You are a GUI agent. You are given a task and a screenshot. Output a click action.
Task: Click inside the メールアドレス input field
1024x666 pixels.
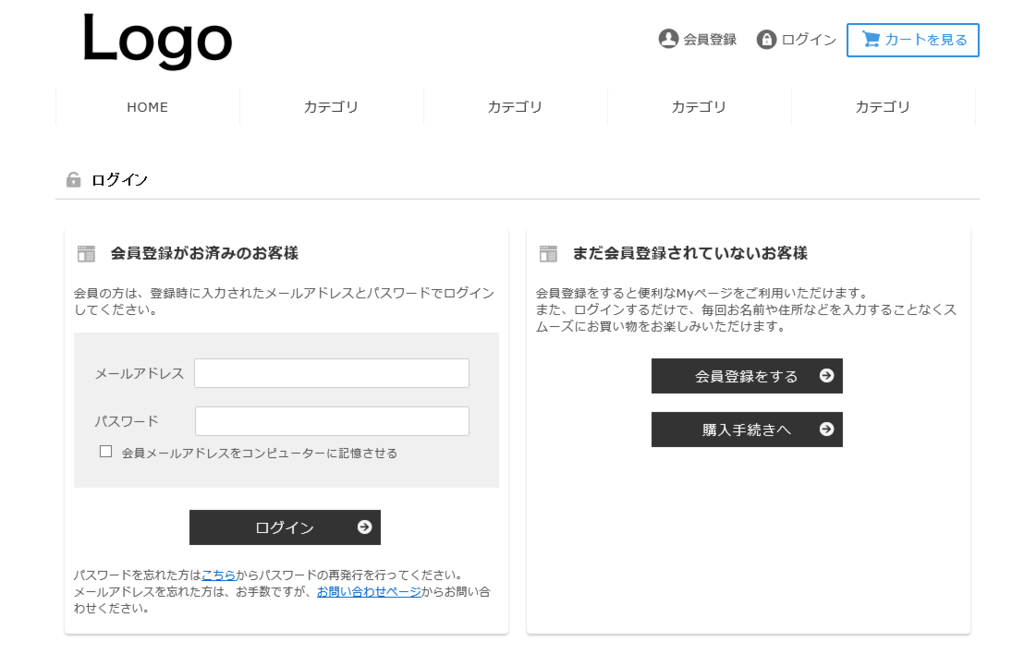(330, 372)
